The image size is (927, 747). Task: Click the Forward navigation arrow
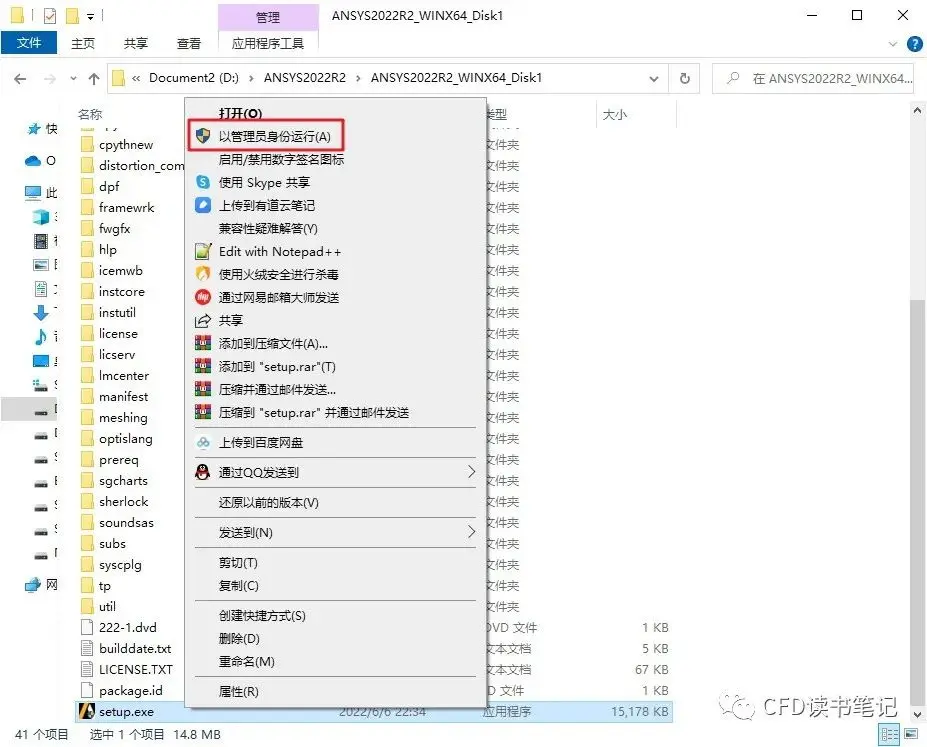click(50, 79)
